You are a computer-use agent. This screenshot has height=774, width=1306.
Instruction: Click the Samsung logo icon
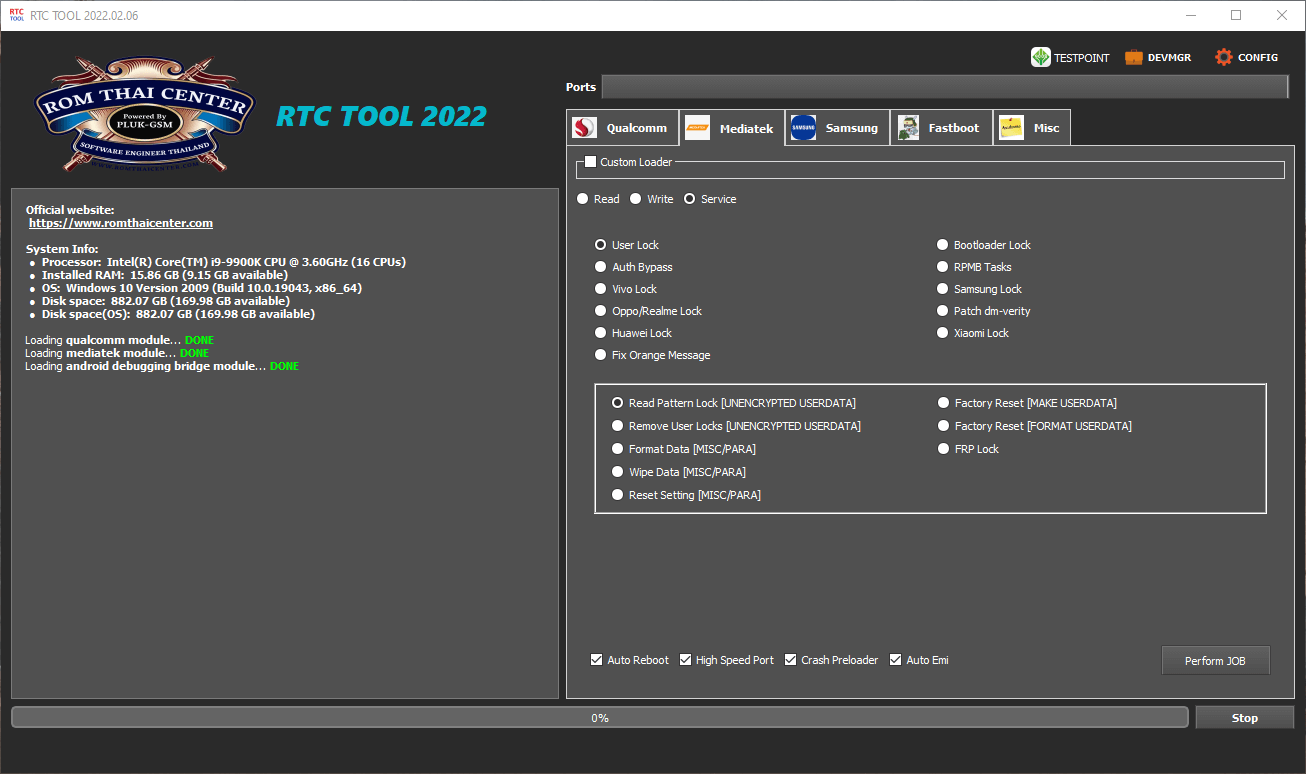point(803,127)
